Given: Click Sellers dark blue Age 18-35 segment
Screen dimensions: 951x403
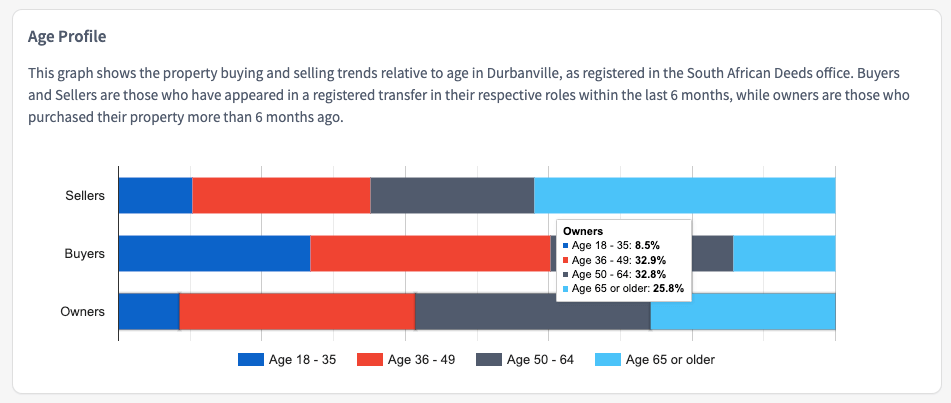Looking at the screenshot, I should click(155, 195).
